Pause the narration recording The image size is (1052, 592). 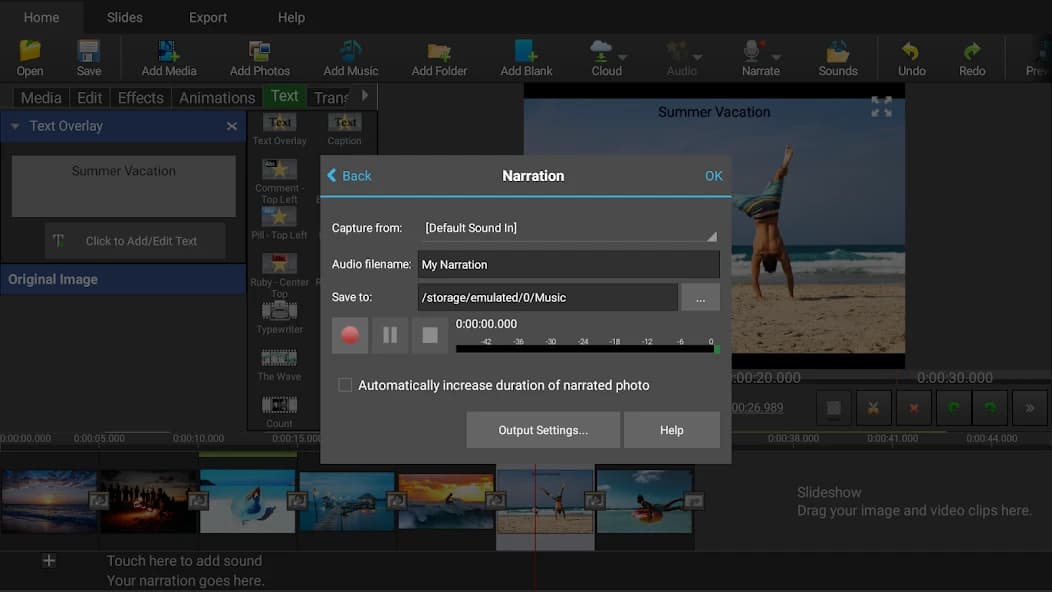pos(390,336)
